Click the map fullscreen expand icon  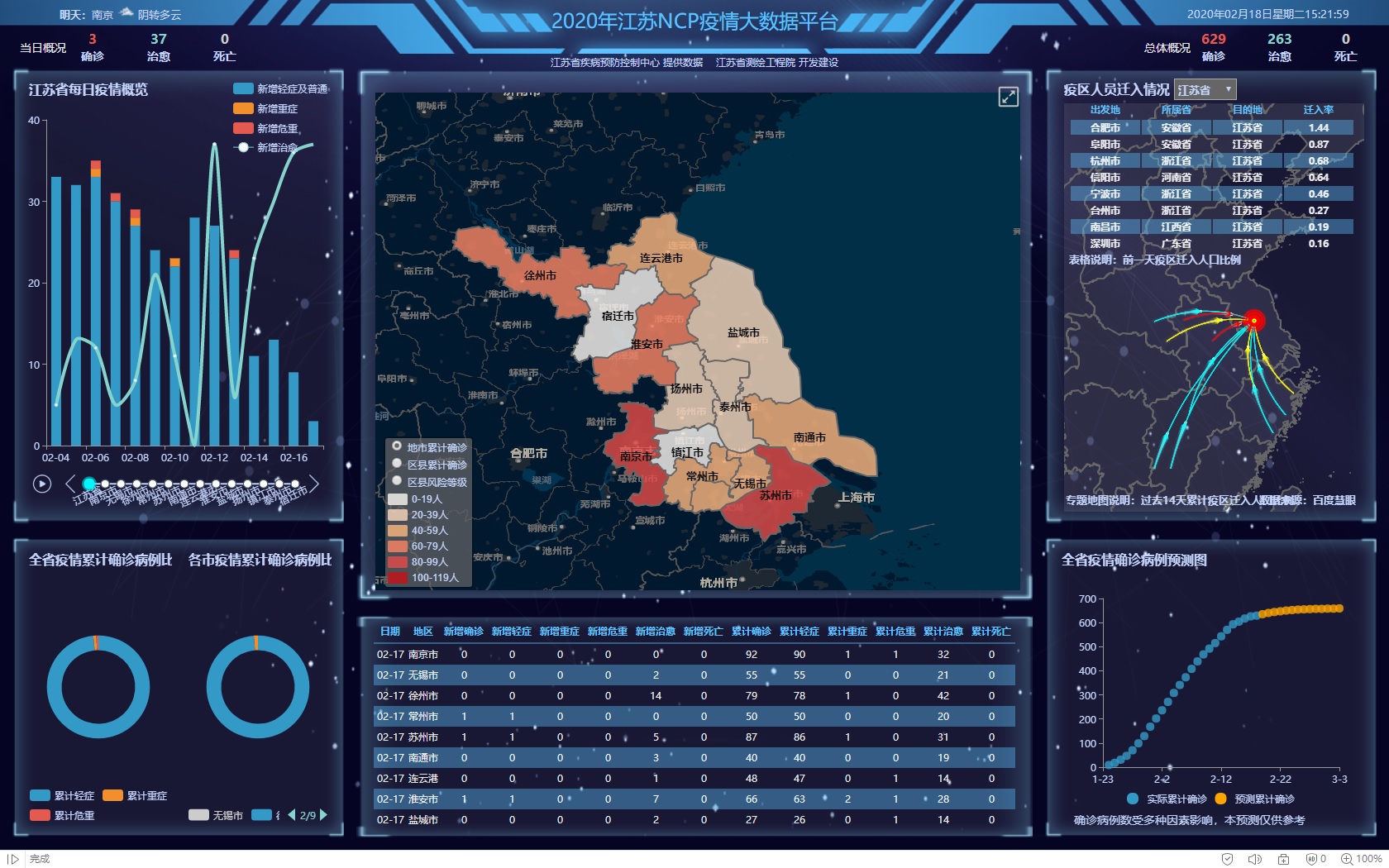[x=1008, y=97]
